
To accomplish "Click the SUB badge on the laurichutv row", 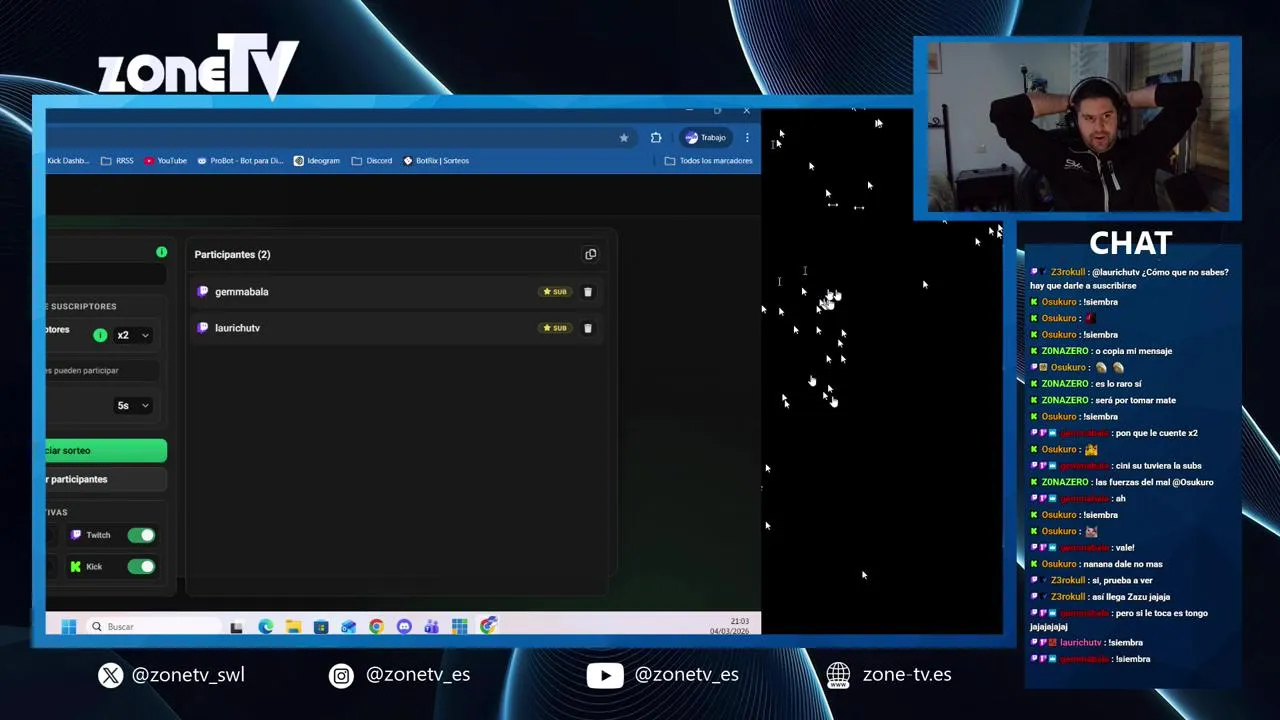I will (x=555, y=328).
